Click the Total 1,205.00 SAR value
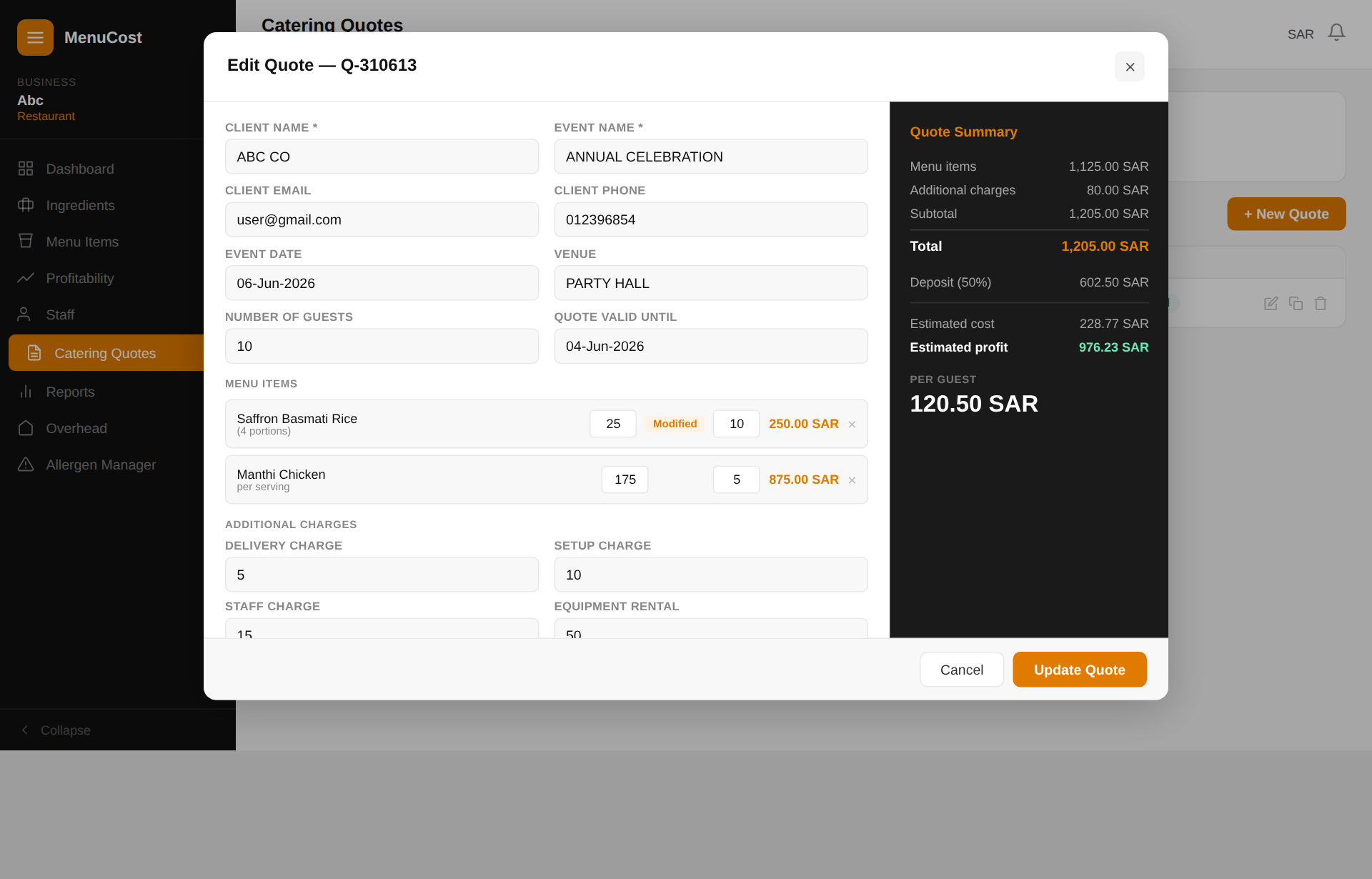Image resolution: width=1372 pixels, height=879 pixels. coord(1105,246)
